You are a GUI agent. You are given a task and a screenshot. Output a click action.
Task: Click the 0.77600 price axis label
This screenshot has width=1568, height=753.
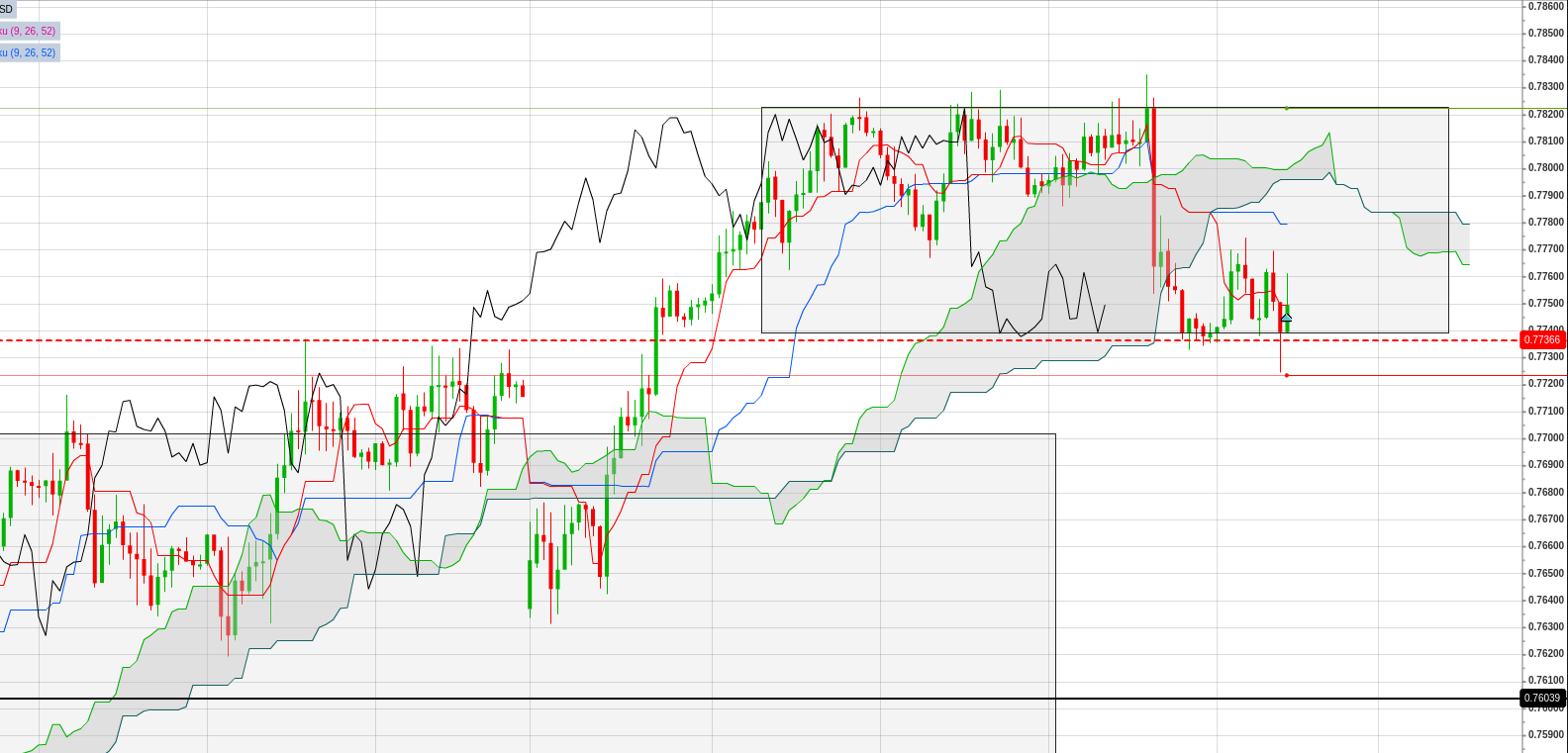(x=1545, y=276)
